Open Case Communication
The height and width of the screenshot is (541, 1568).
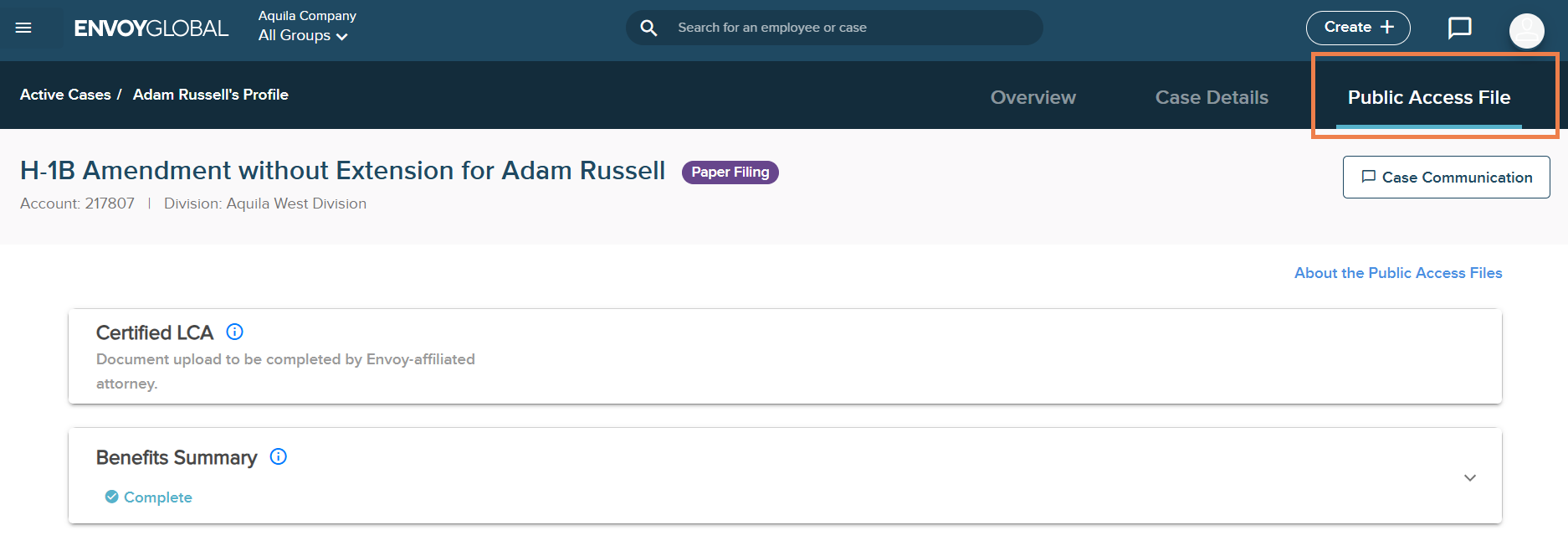[x=1446, y=177]
